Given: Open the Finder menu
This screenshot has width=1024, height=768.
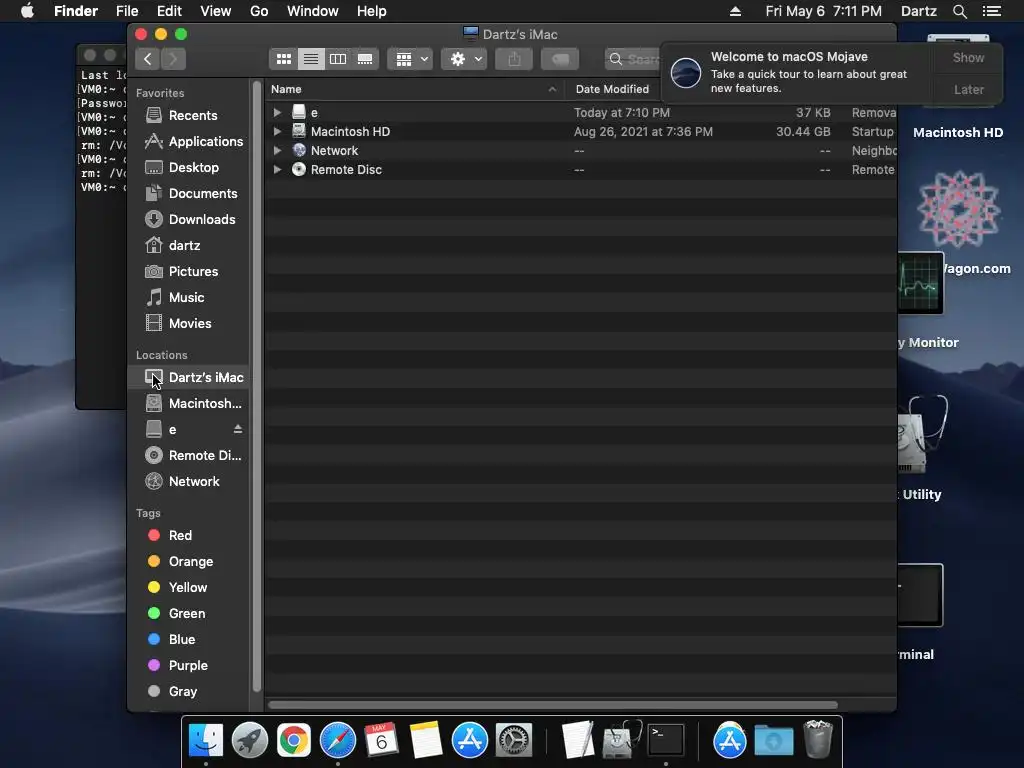Looking at the screenshot, I should 76,11.
